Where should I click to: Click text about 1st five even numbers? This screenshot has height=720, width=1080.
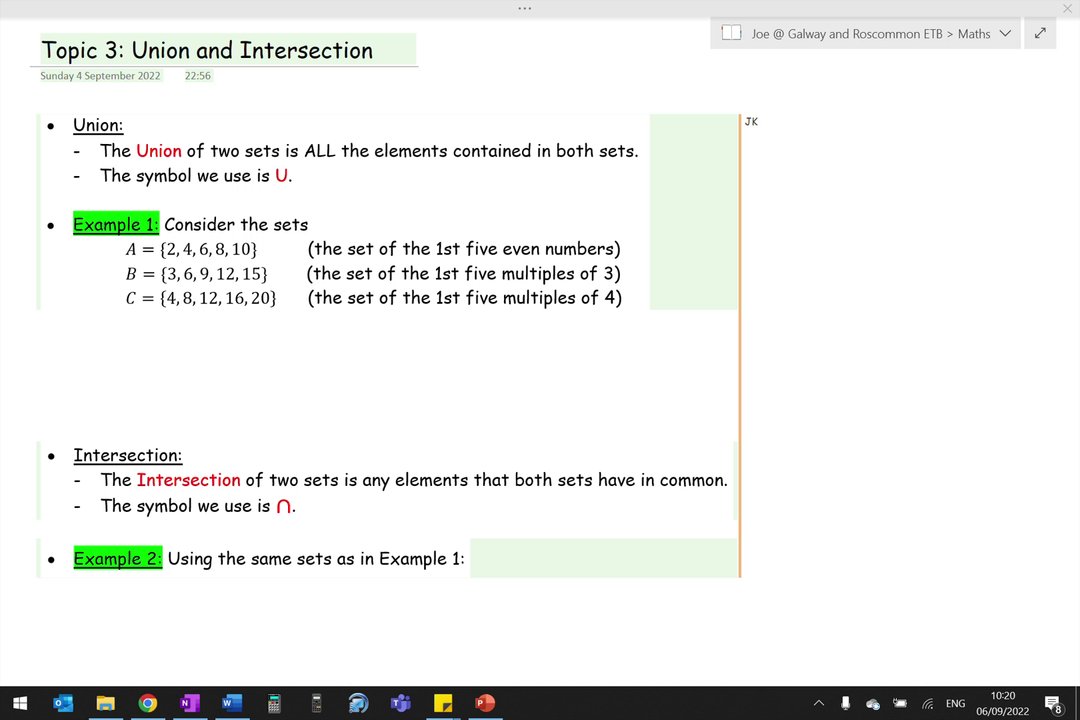click(464, 249)
